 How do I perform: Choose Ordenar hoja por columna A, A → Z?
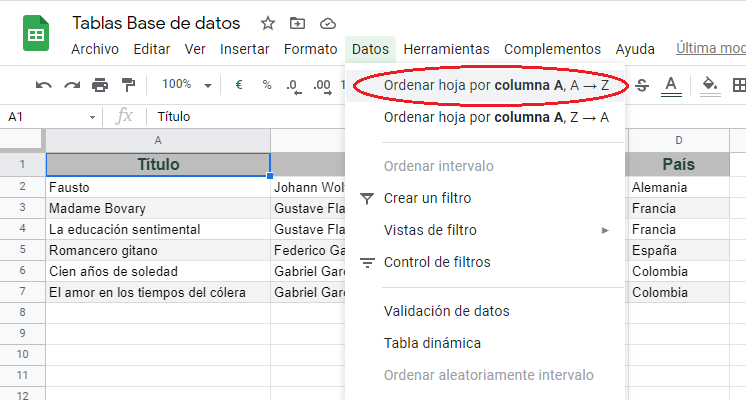point(496,86)
